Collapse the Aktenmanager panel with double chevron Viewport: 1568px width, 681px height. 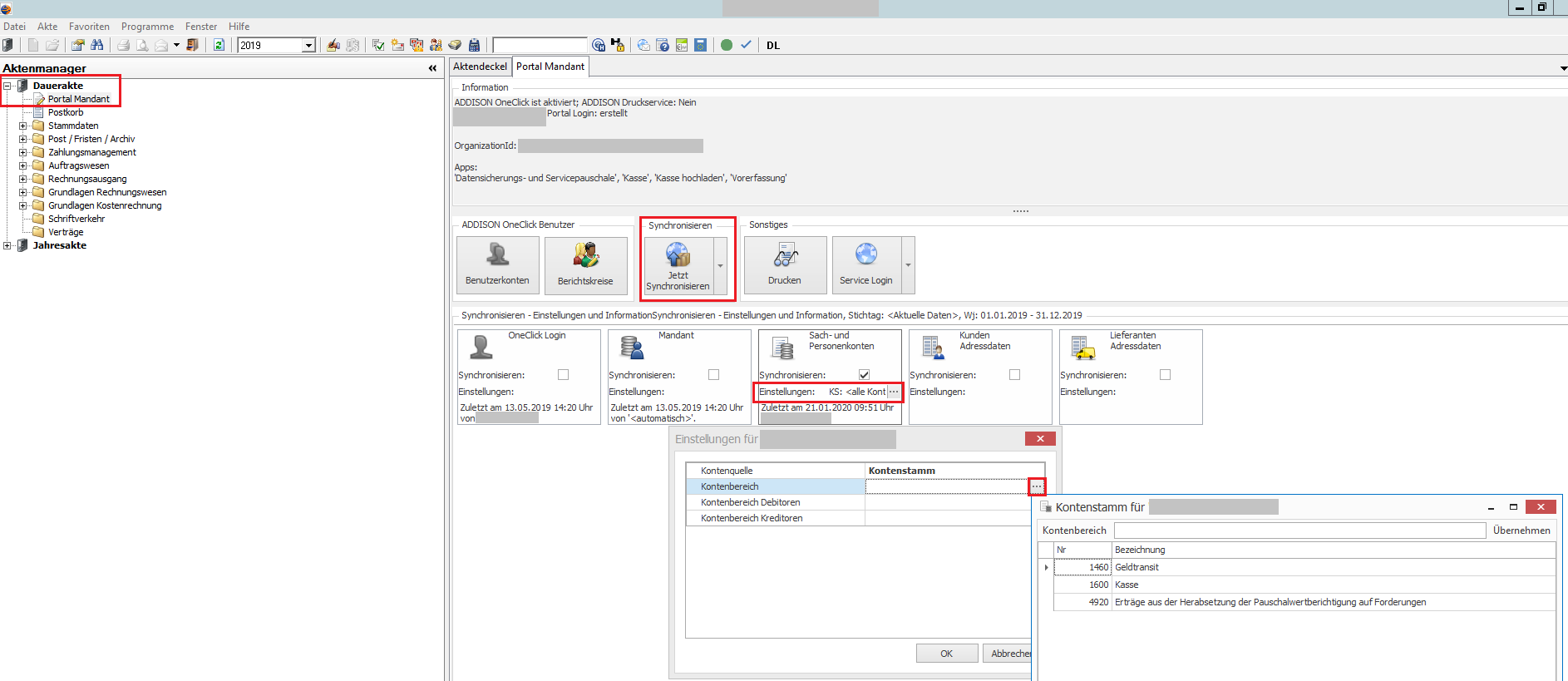pyautogui.click(x=432, y=68)
